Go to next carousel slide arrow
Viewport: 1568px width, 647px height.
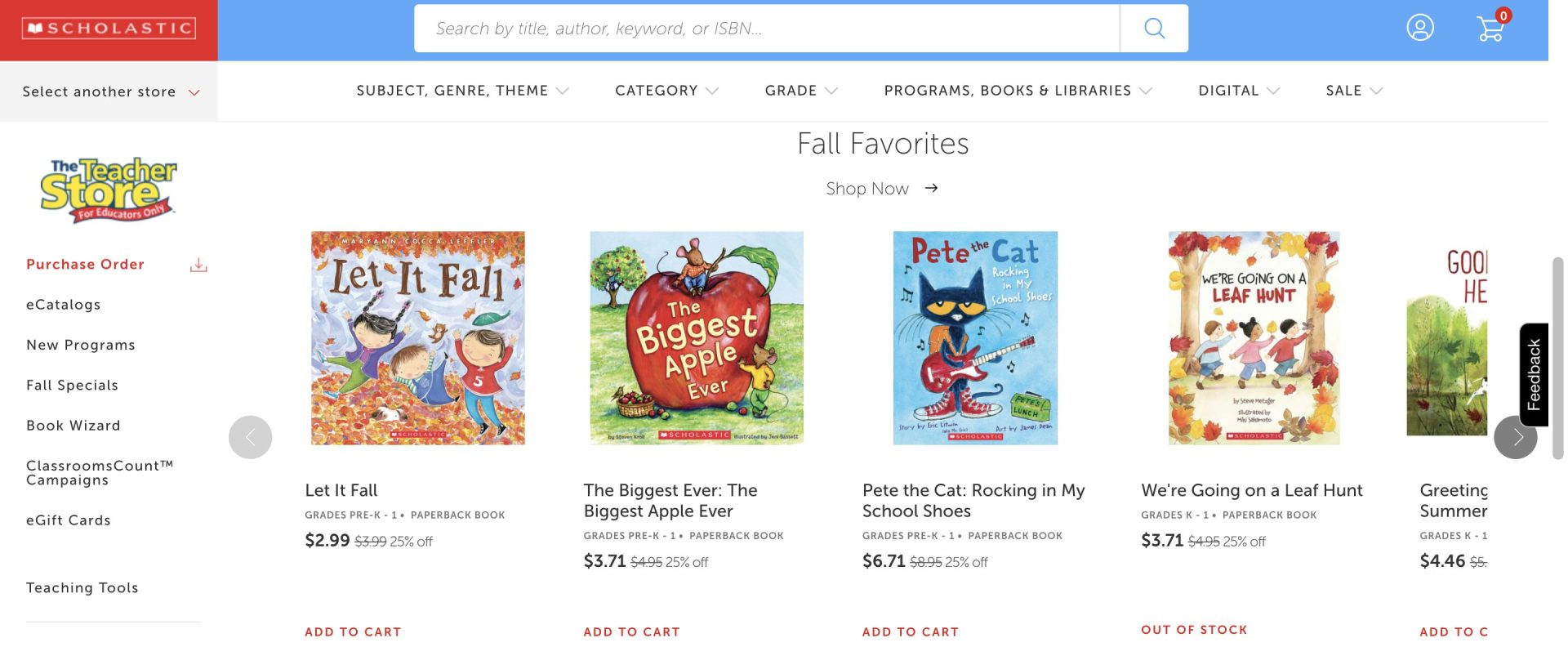coord(1516,437)
